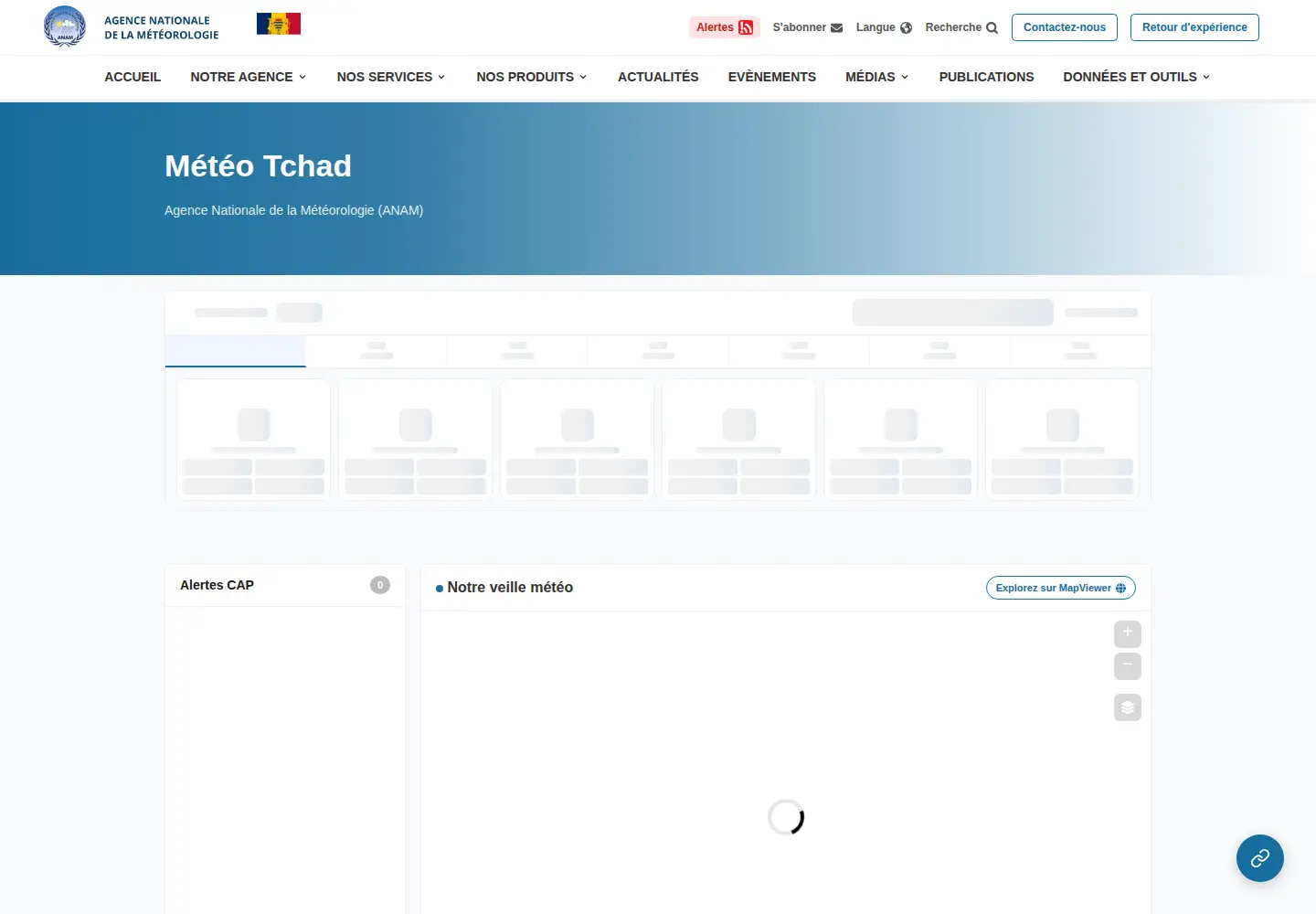Click the Chad flag emblem image
1316x914 pixels.
coord(279,24)
